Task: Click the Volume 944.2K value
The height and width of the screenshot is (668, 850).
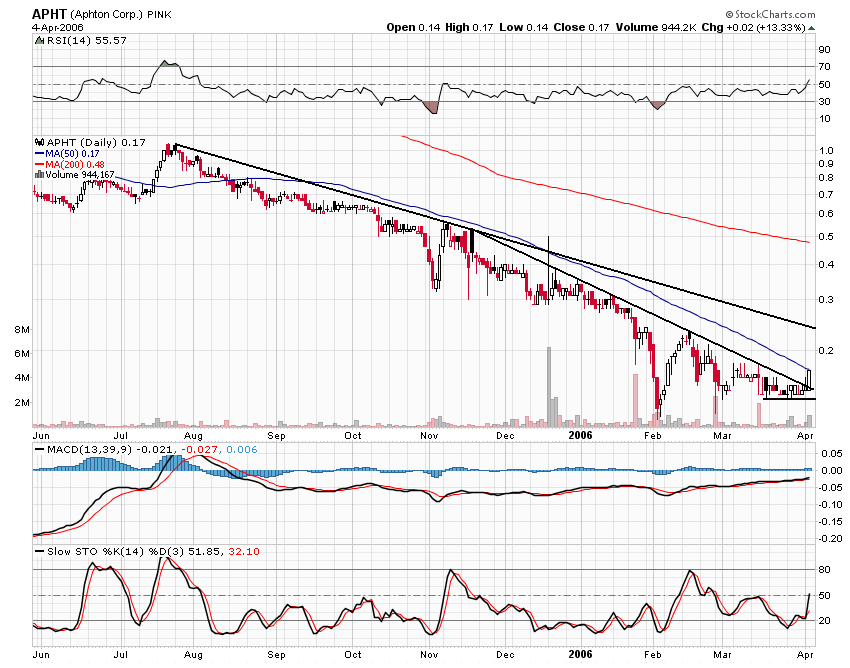Action: coord(655,27)
